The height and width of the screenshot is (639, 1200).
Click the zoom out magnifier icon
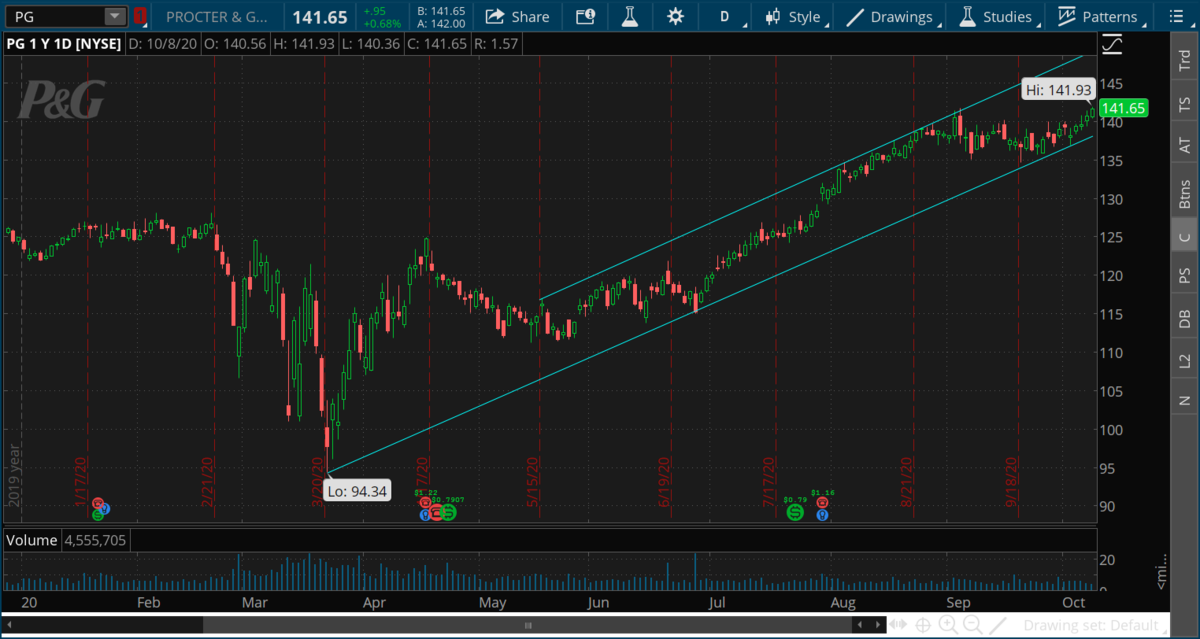(972, 625)
